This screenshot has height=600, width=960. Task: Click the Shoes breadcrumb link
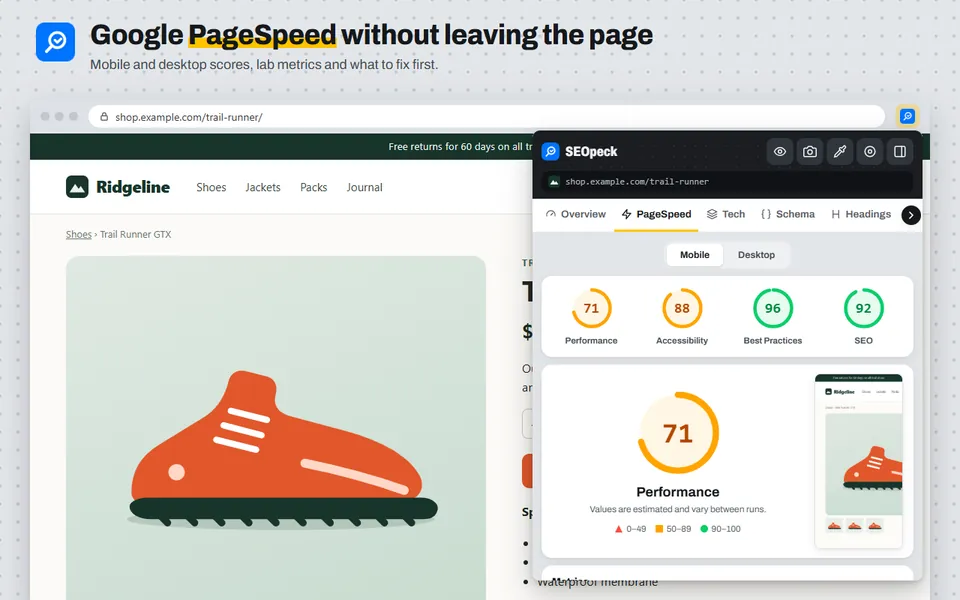pos(78,234)
